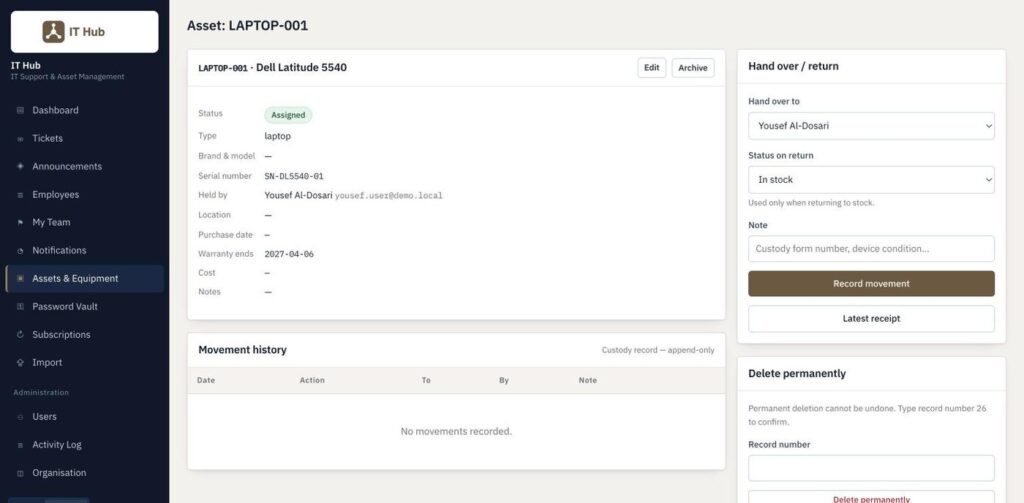The width and height of the screenshot is (1024, 503).
Task: Click the 'No movements recorded.' message
Action: 456,431
